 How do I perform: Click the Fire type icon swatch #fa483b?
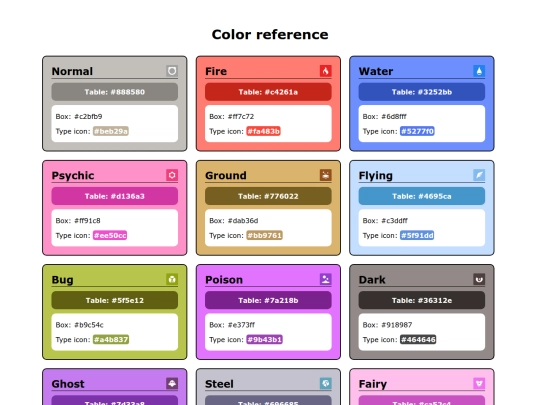(263, 131)
